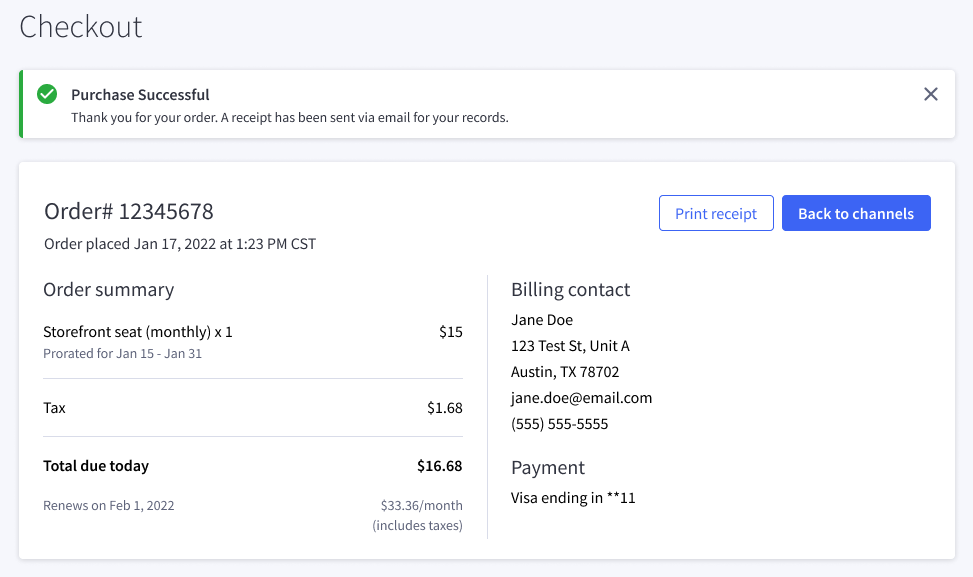The height and width of the screenshot is (577, 973).
Task: Click the jane.doe@email.com address
Action: click(x=581, y=397)
